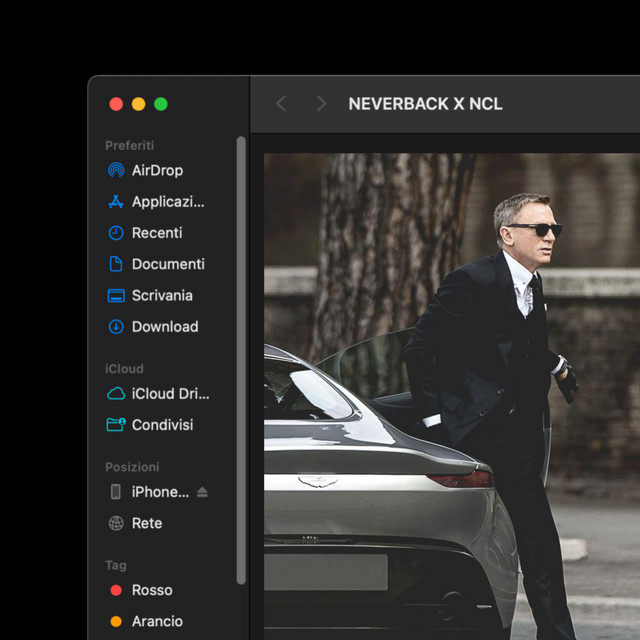
Task: Click the Download arrow icon
Action: [116, 327]
